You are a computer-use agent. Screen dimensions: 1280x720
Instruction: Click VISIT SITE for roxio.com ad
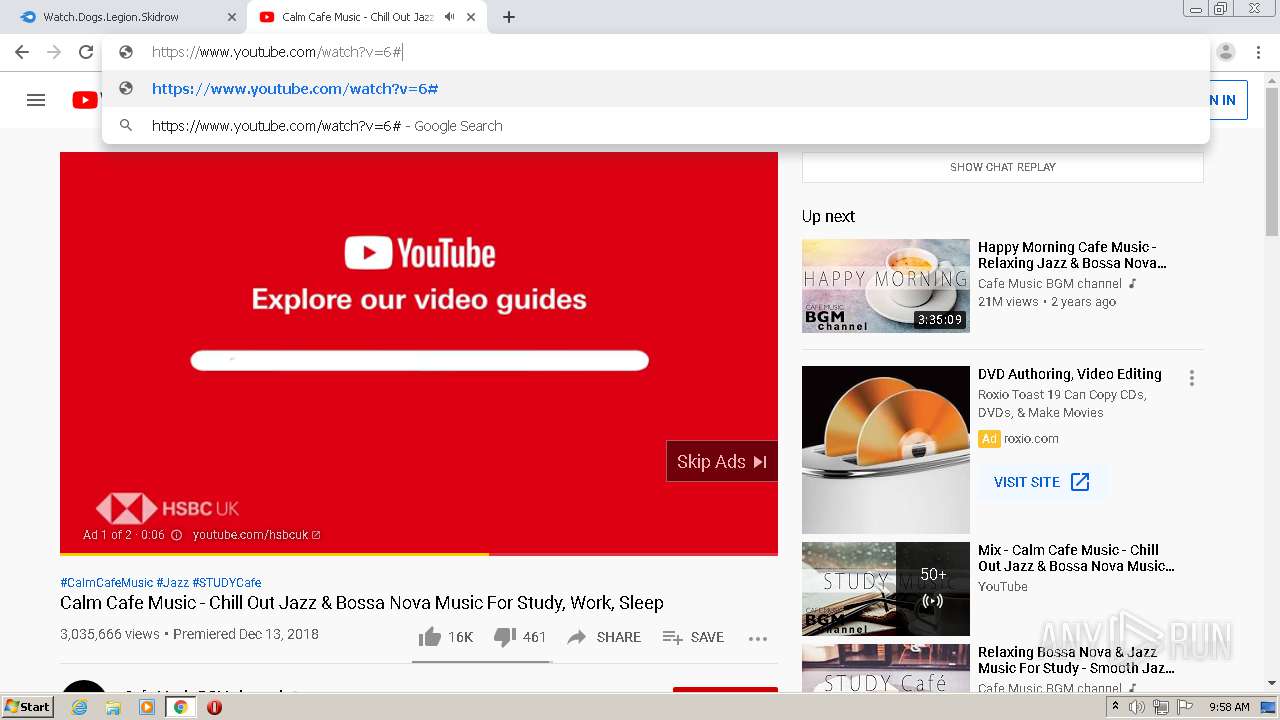pos(1042,482)
